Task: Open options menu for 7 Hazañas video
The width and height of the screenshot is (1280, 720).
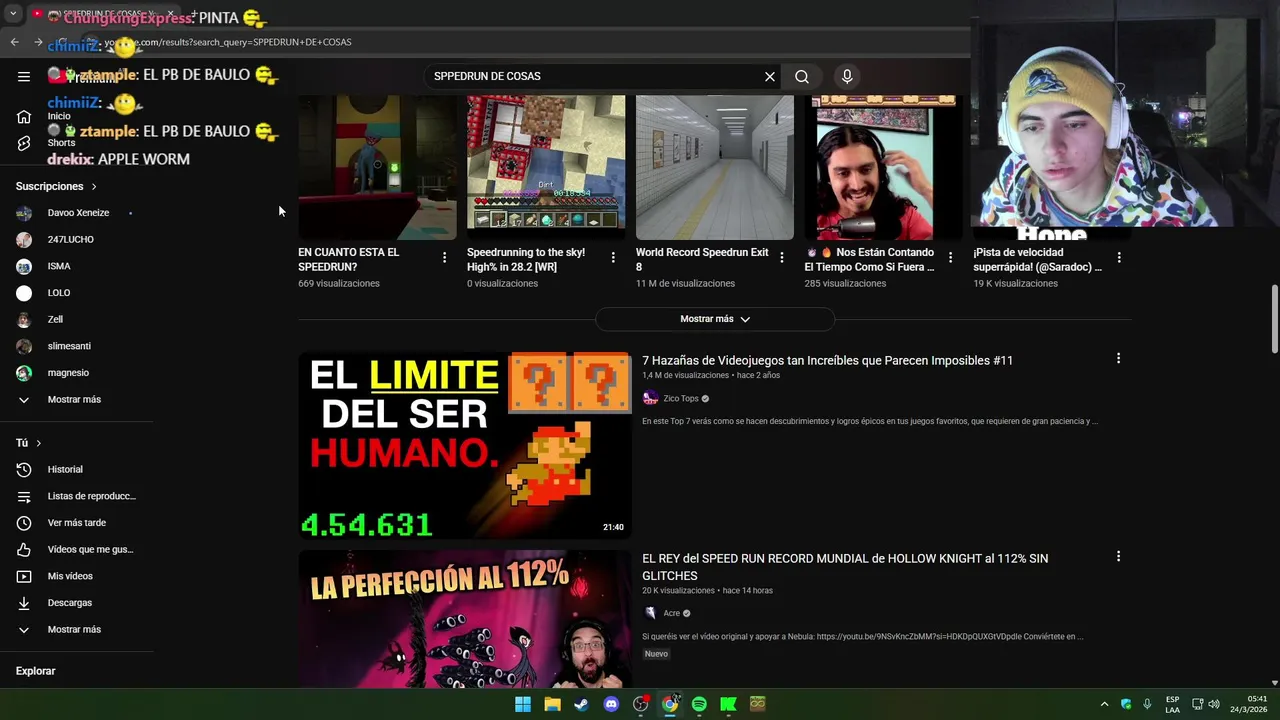Action: tap(1118, 358)
